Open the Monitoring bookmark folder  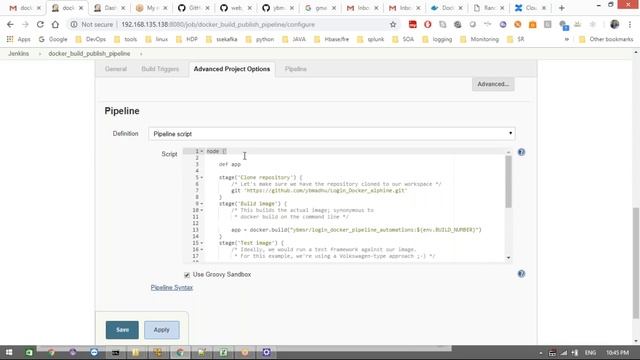coord(480,39)
